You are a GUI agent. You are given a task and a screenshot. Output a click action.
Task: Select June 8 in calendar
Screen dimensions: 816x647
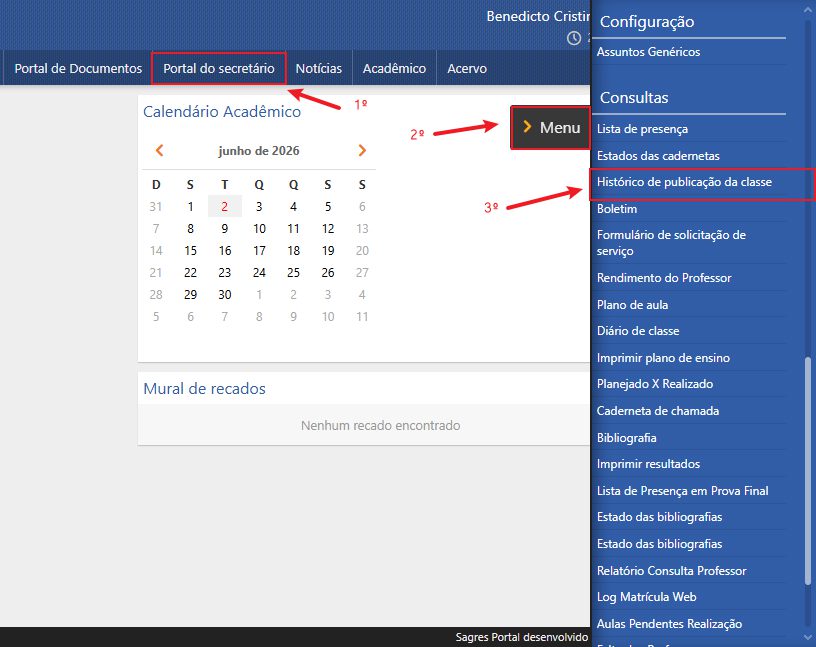click(x=190, y=229)
